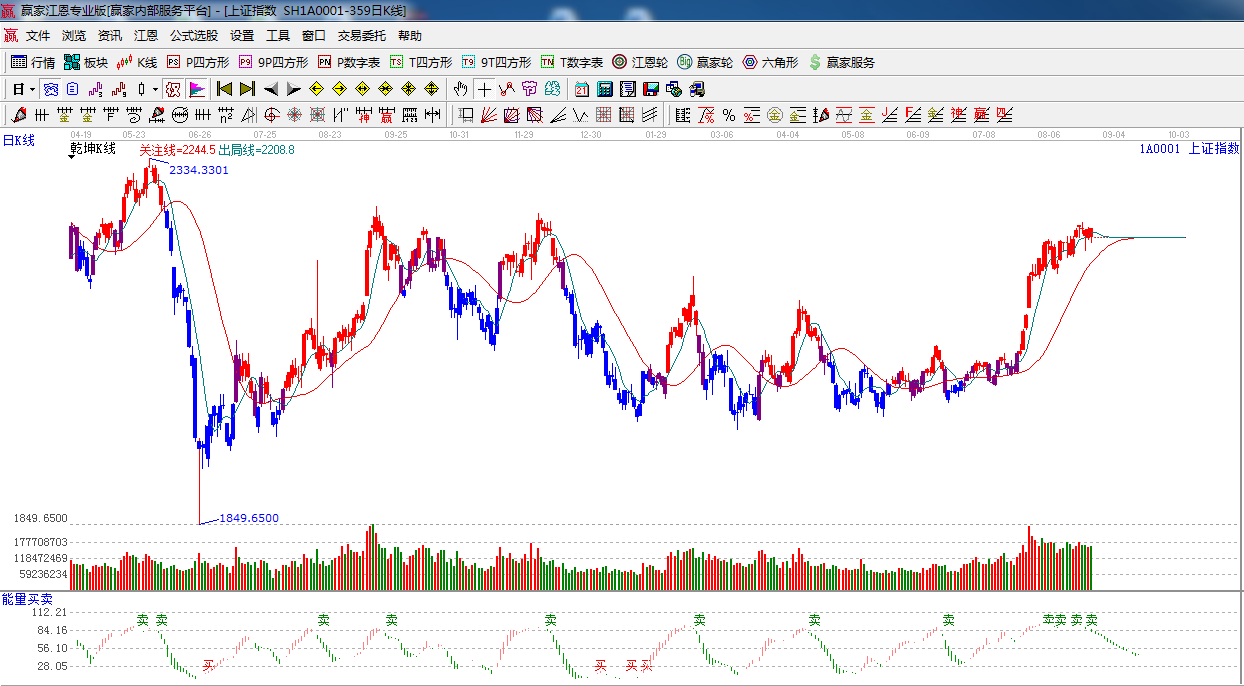Viewport: 1244px width, 686px height.
Task: Open the calculator icon in toolbar
Action: 604,89
